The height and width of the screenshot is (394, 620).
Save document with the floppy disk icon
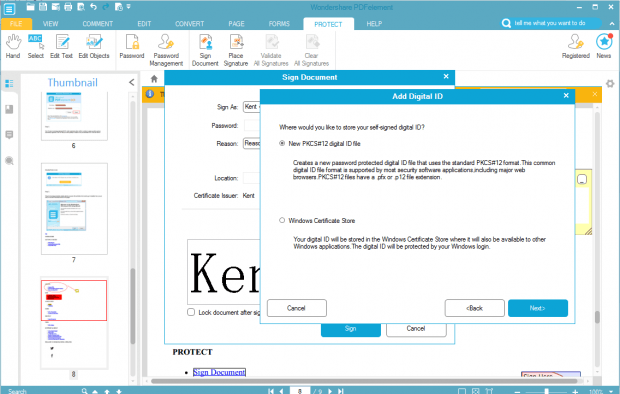tap(43, 7)
